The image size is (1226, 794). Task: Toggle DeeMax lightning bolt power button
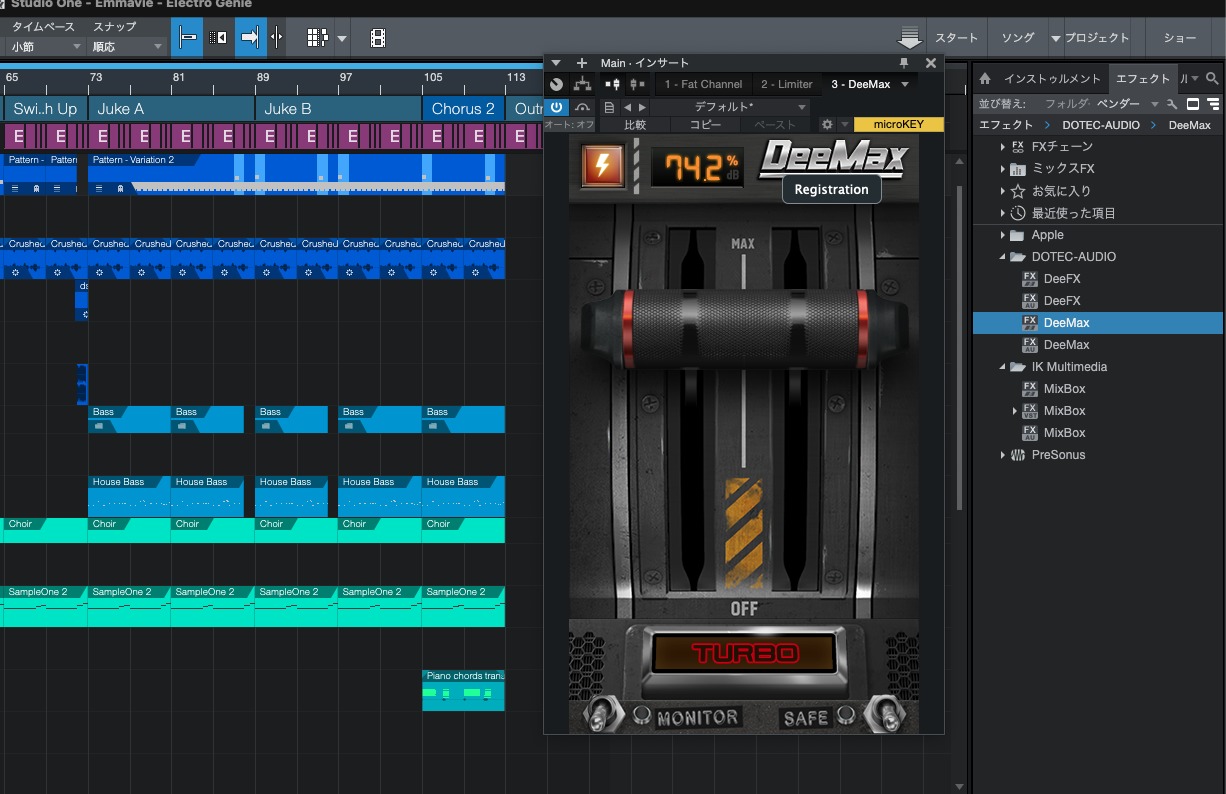point(603,165)
